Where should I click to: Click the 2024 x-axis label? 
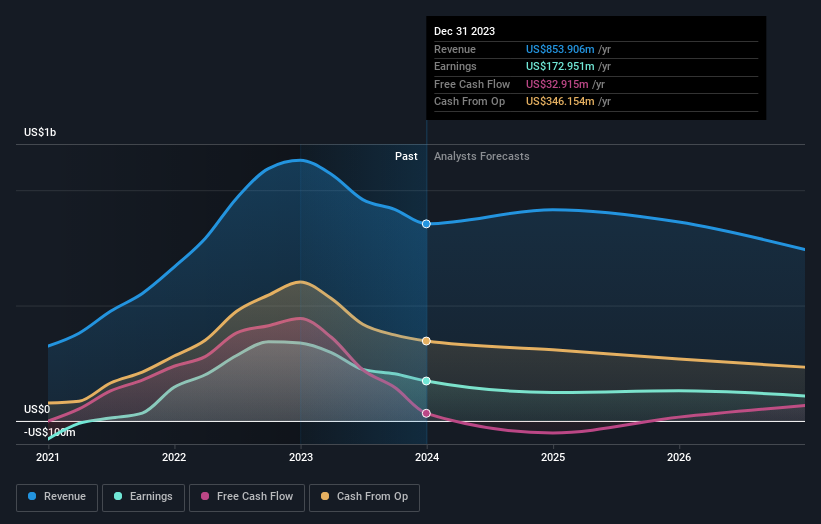[427, 458]
